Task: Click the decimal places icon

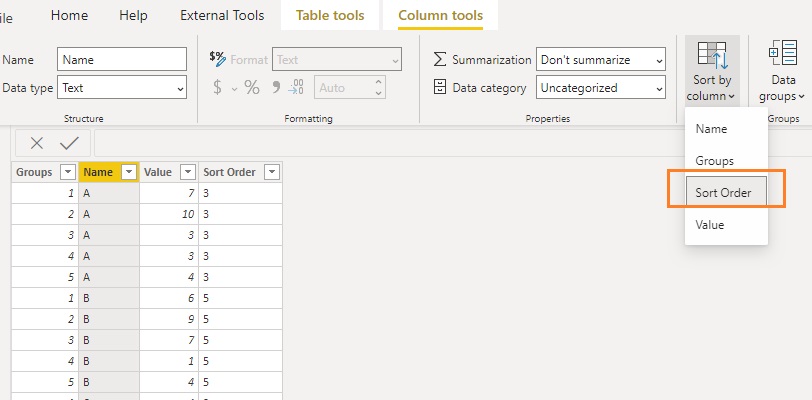Action: click(296, 87)
